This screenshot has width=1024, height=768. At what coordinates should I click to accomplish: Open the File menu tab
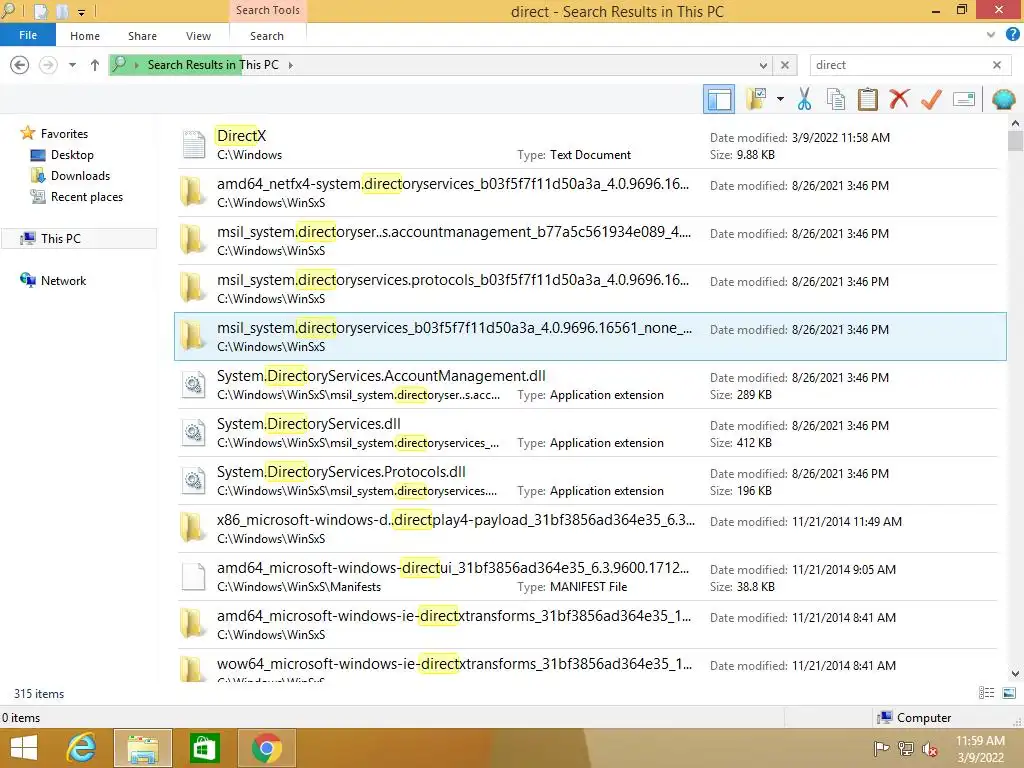coord(28,35)
